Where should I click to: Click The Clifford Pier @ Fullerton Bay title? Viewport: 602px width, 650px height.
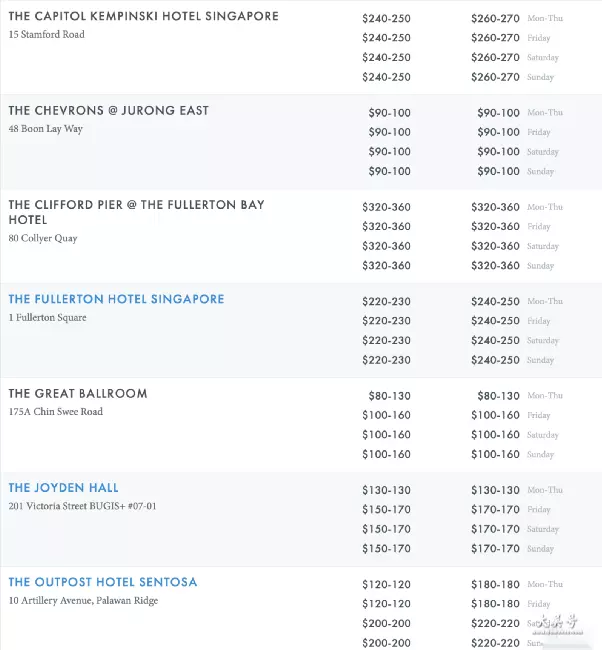[x=136, y=212]
